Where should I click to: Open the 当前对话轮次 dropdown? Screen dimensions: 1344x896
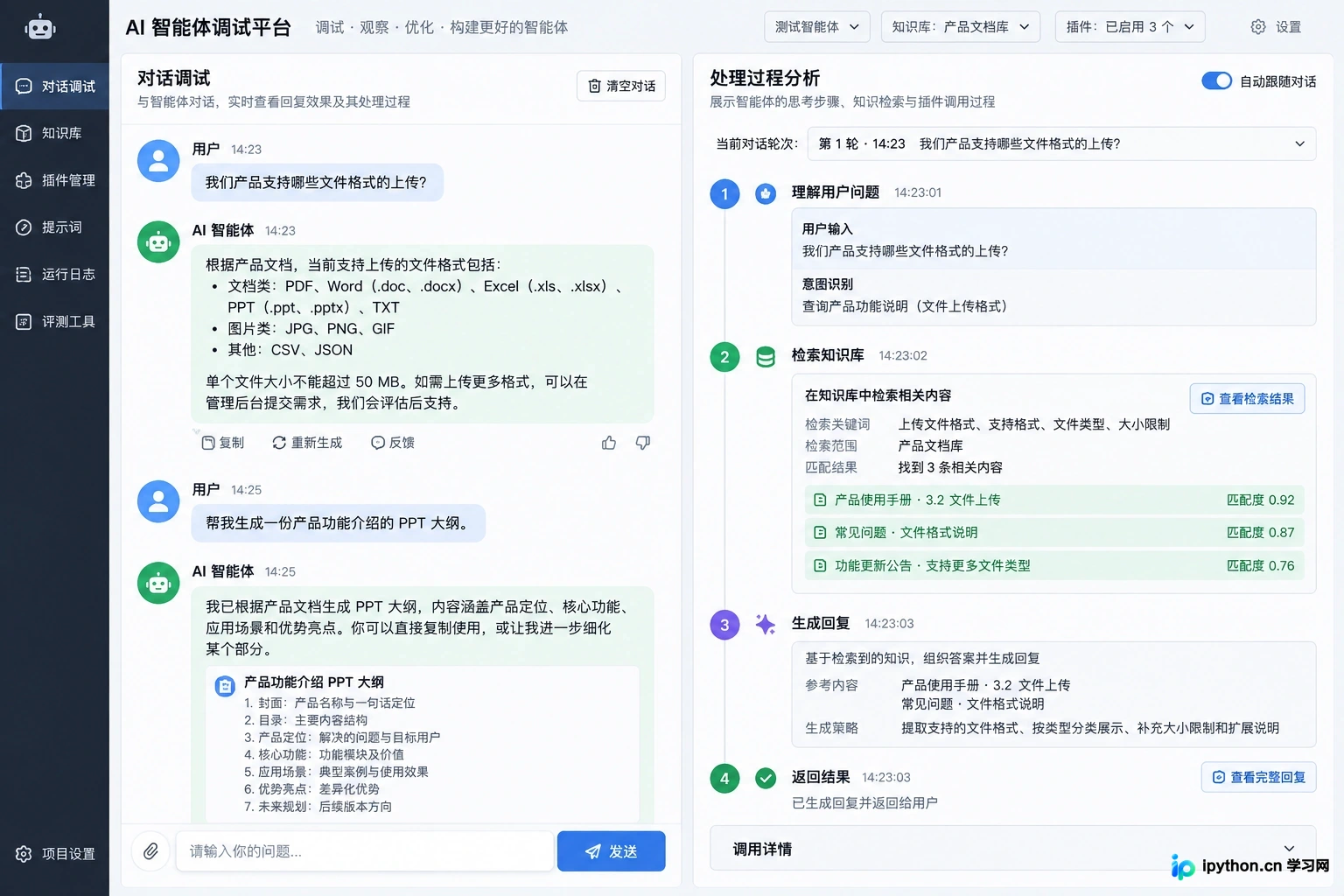coord(1061,143)
